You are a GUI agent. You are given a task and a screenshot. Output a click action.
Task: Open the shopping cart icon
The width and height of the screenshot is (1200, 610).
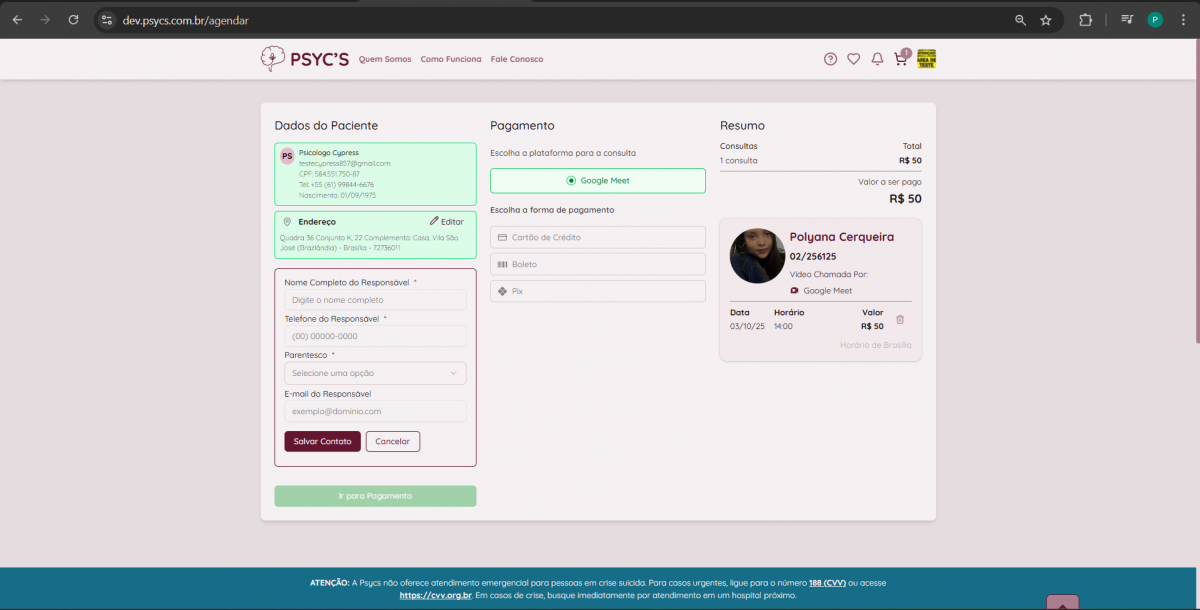900,59
